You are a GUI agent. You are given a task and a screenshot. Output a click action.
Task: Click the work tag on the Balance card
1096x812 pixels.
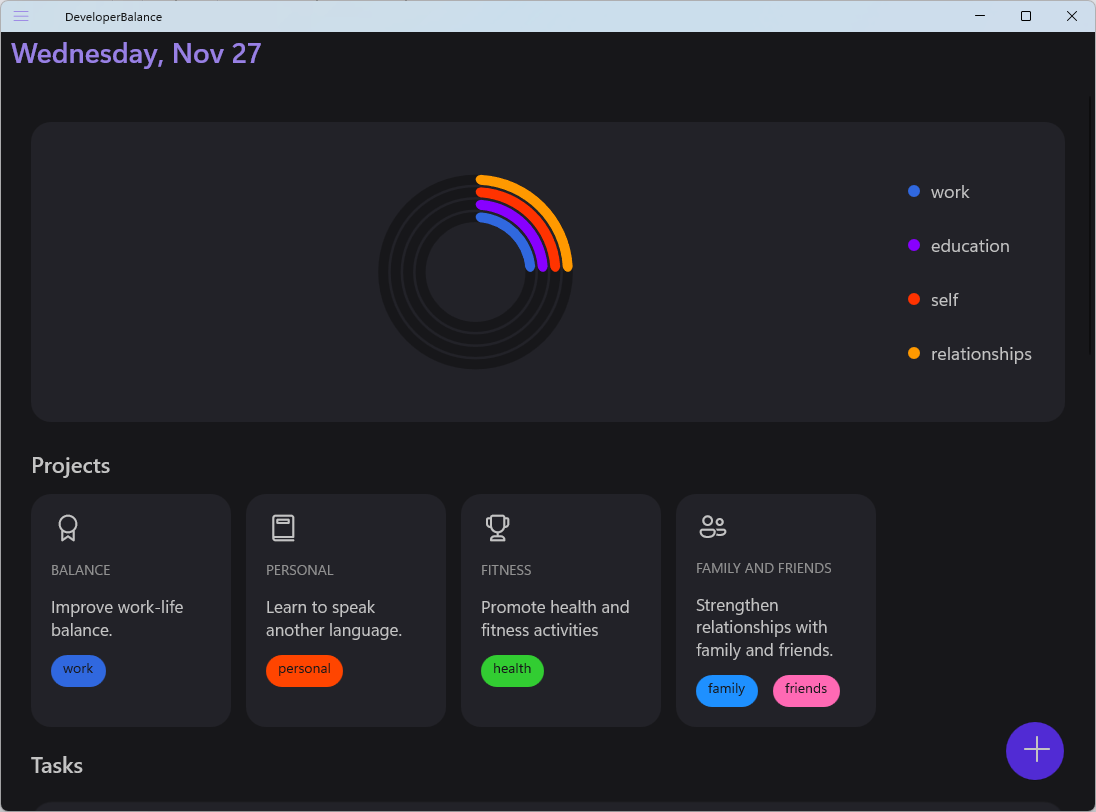(78, 670)
